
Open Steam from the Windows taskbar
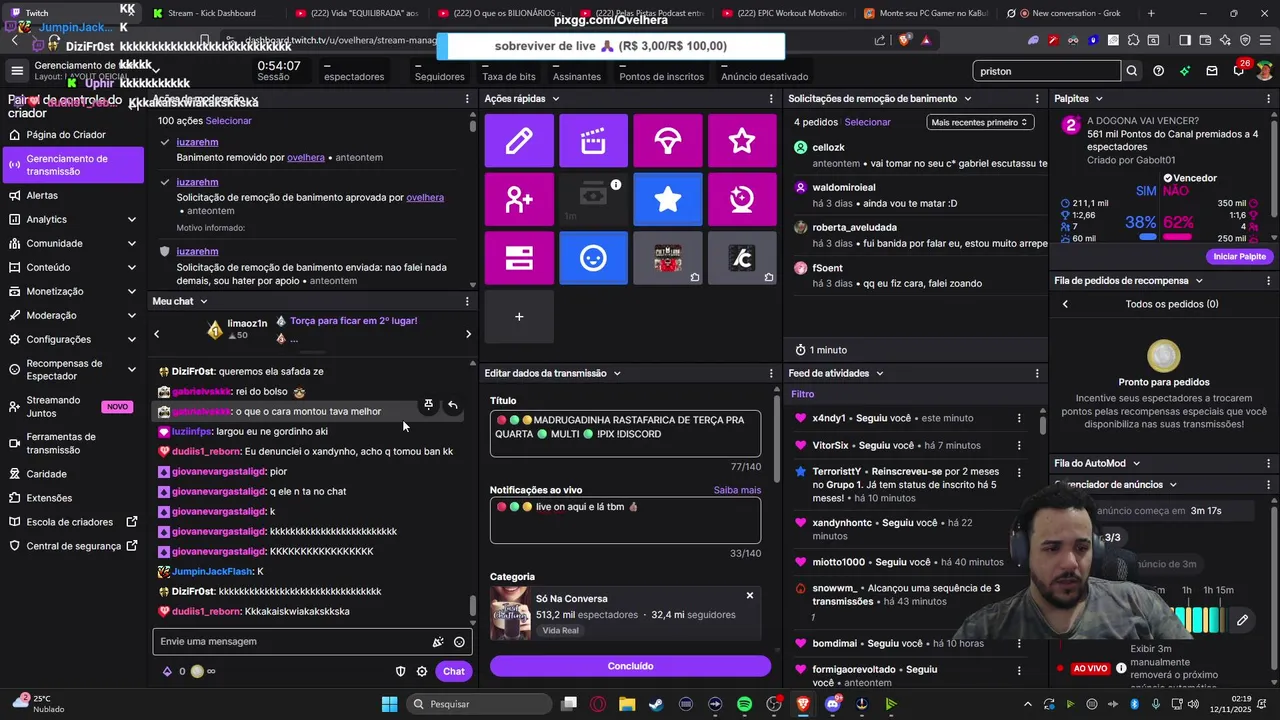(x=656, y=704)
